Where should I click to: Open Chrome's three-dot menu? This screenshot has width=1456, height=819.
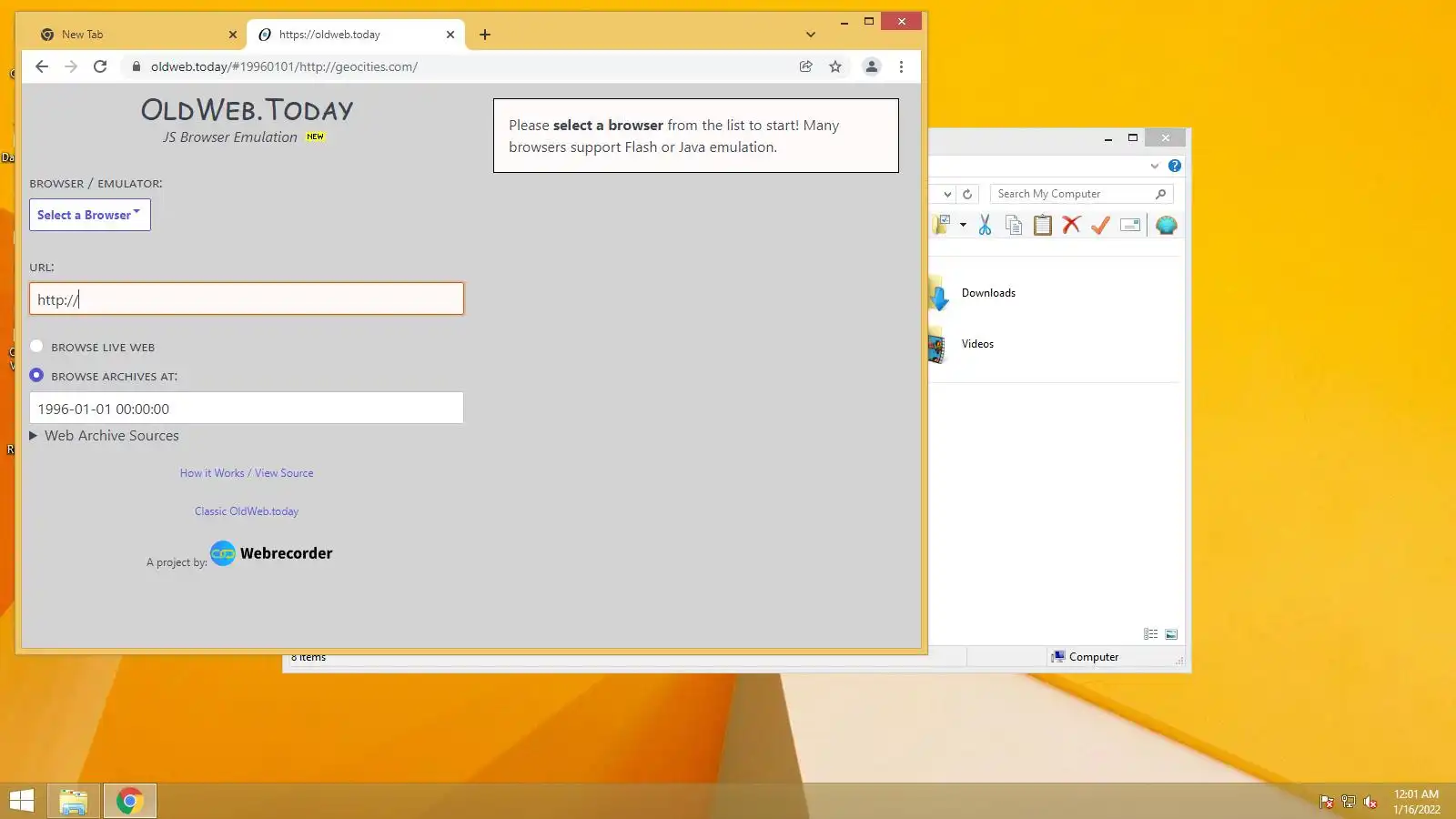[x=901, y=66]
